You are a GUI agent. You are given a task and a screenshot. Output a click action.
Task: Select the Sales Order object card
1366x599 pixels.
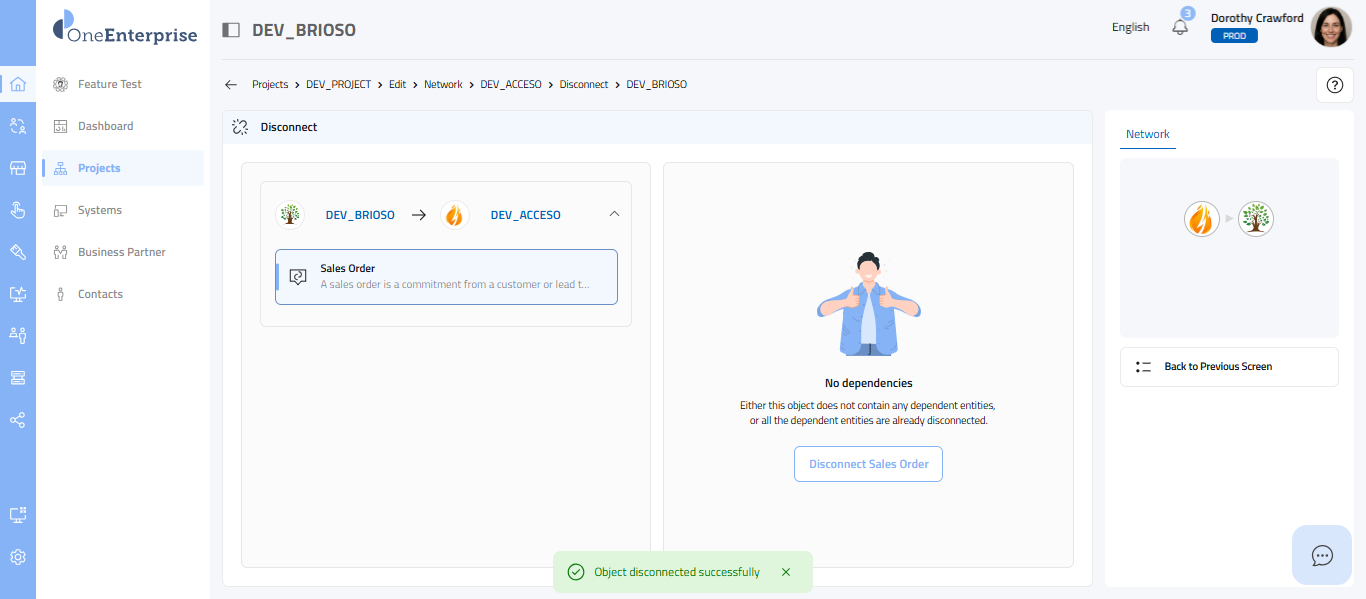446,276
